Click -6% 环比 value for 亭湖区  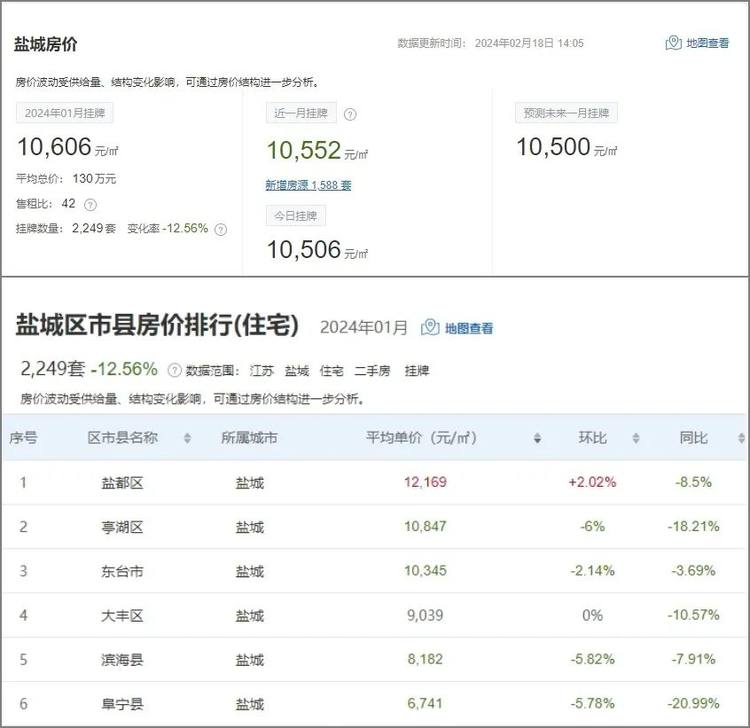click(592, 526)
